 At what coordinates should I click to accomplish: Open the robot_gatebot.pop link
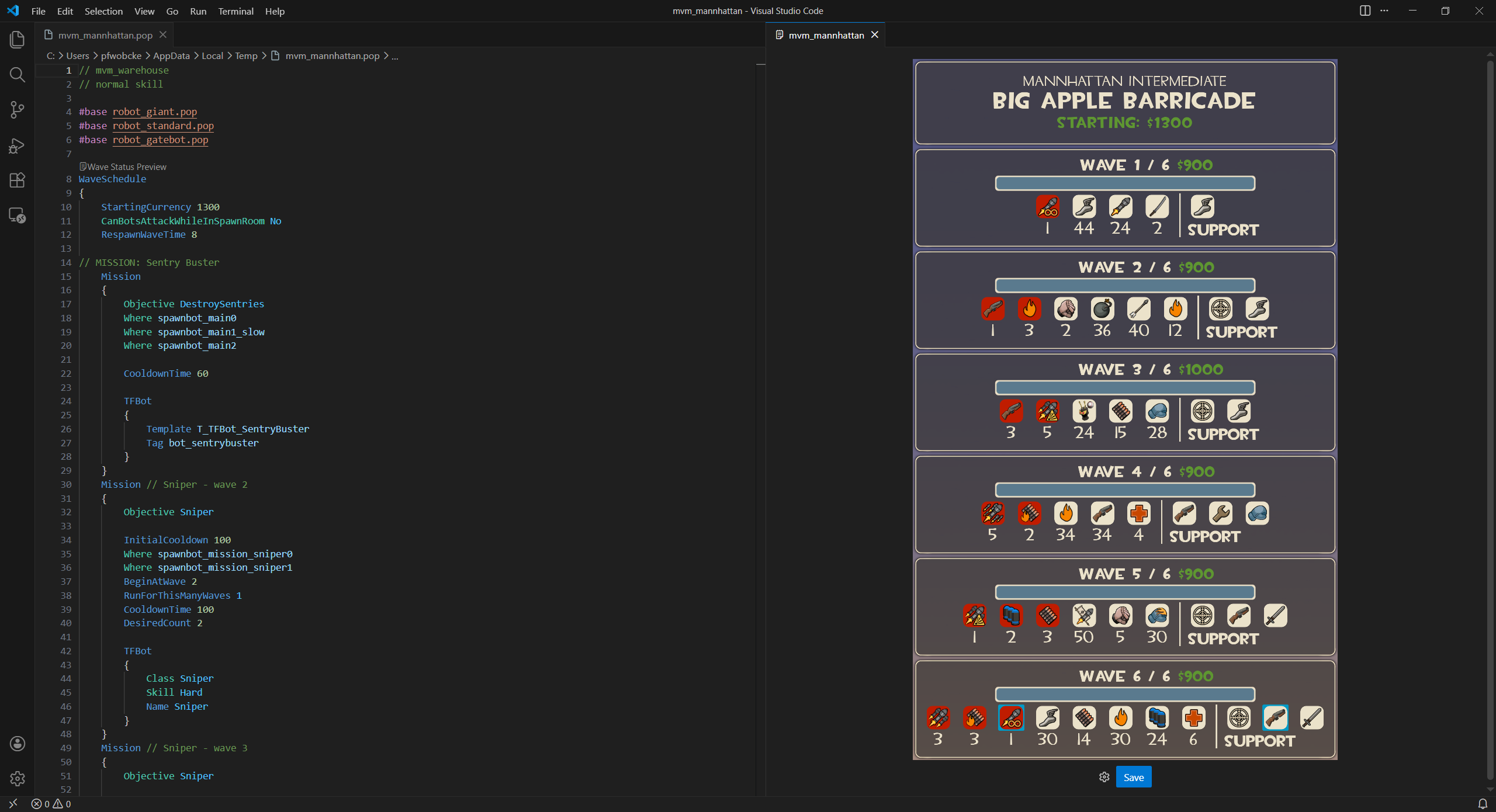click(160, 140)
